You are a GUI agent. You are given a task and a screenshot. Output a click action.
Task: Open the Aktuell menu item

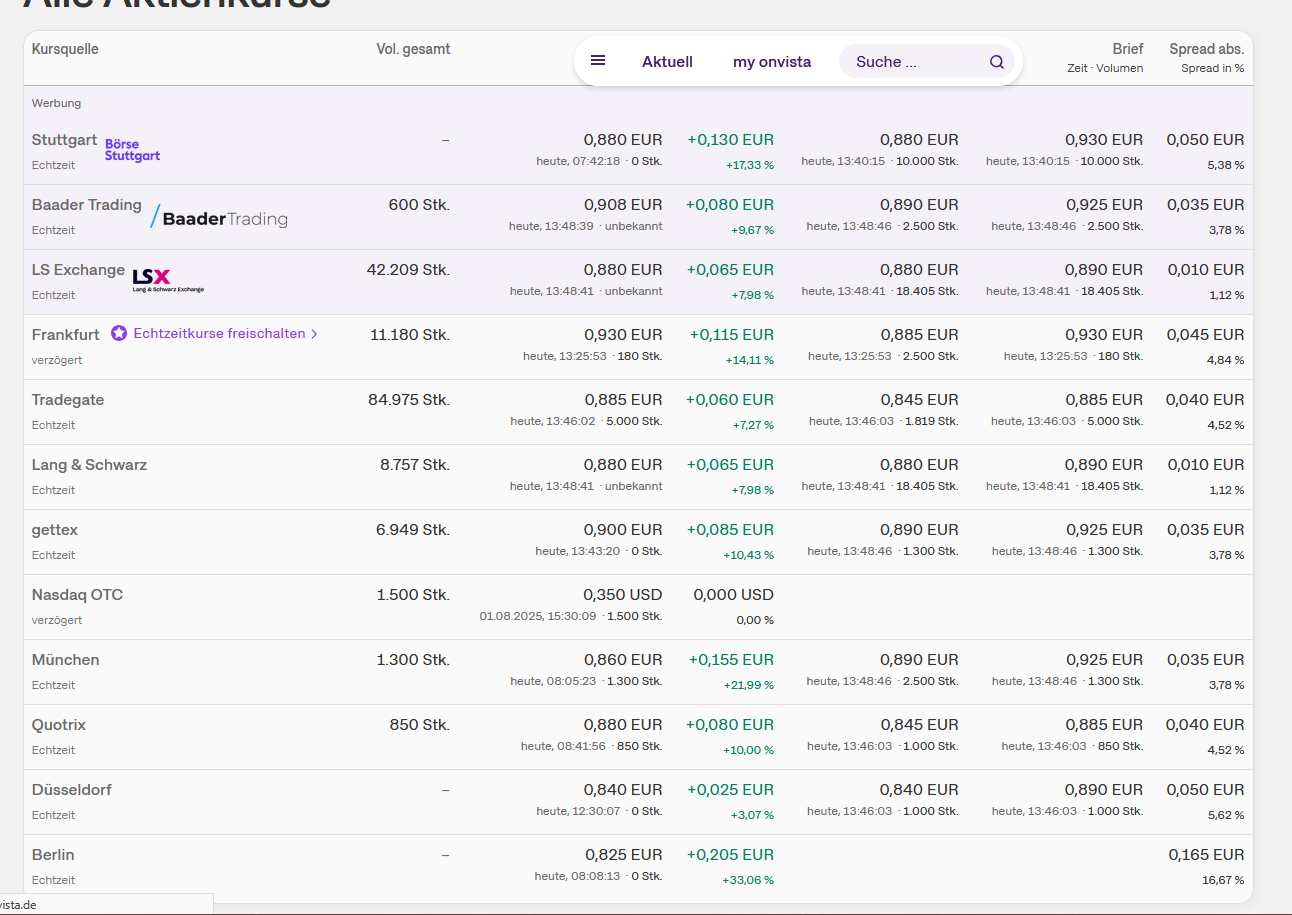667,62
